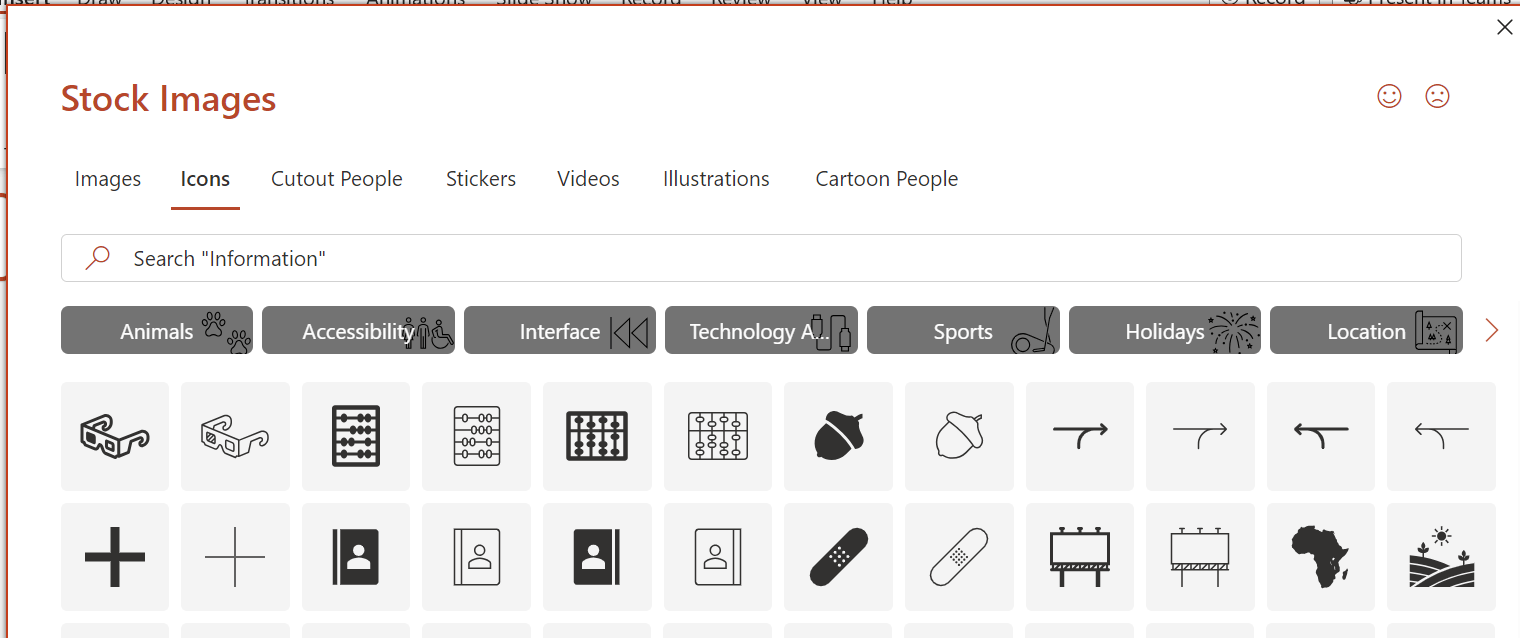Go to the Cartoon People tab
Image resolution: width=1520 pixels, height=638 pixels.
click(887, 179)
